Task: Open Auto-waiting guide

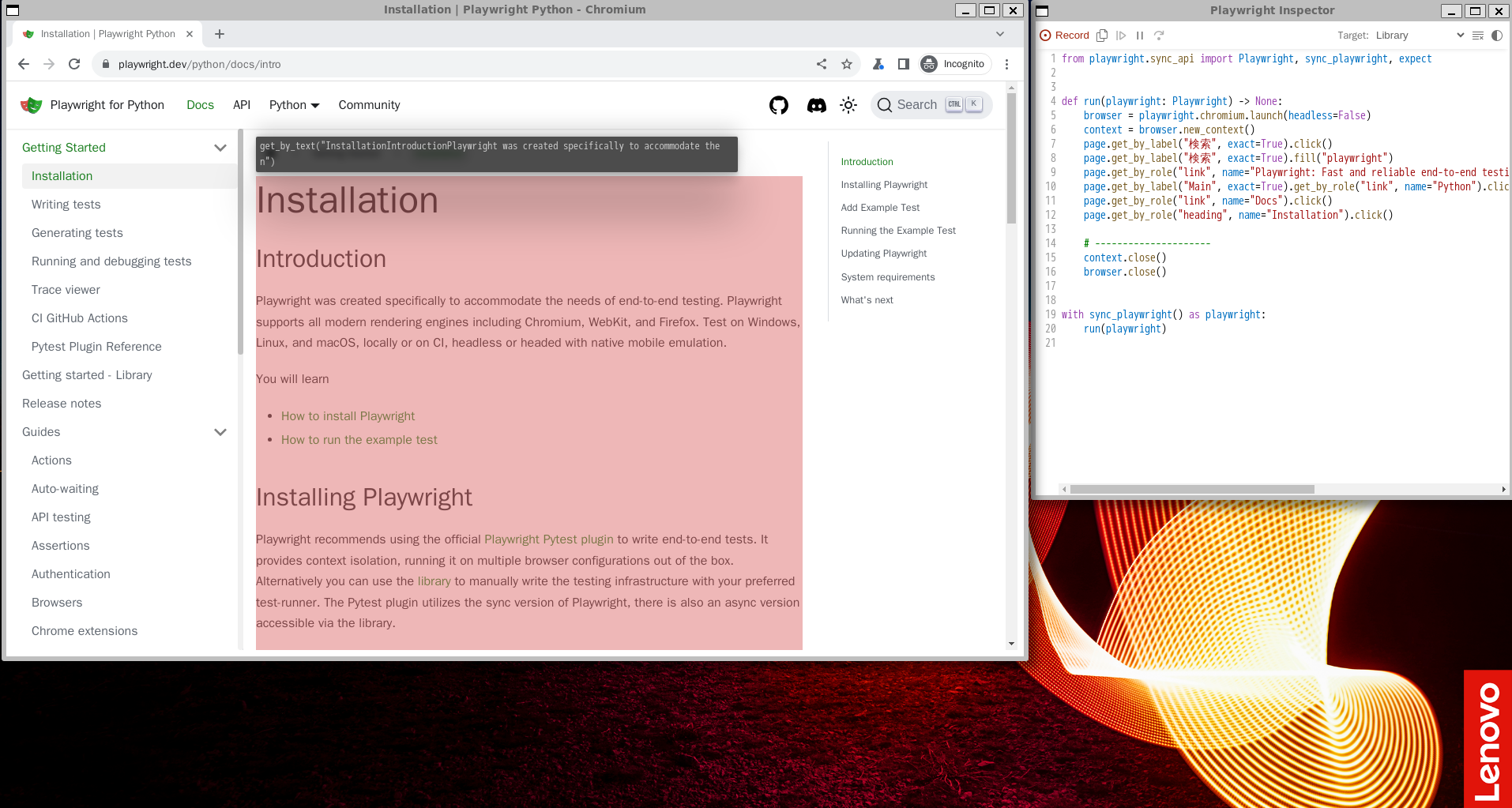Action: (130, 489)
